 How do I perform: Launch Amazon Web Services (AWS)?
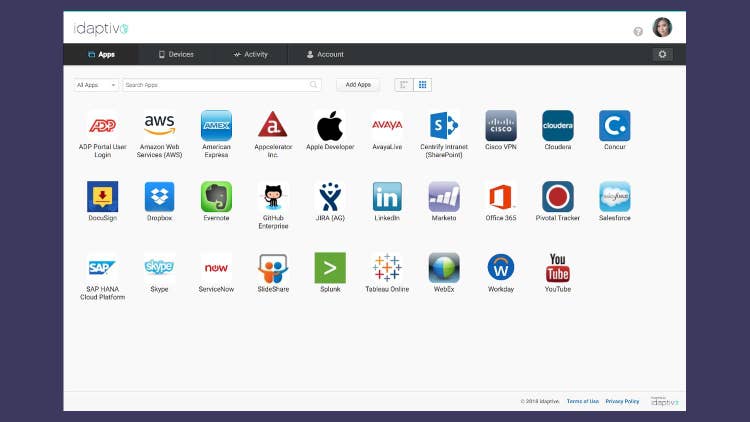[x=159, y=126]
